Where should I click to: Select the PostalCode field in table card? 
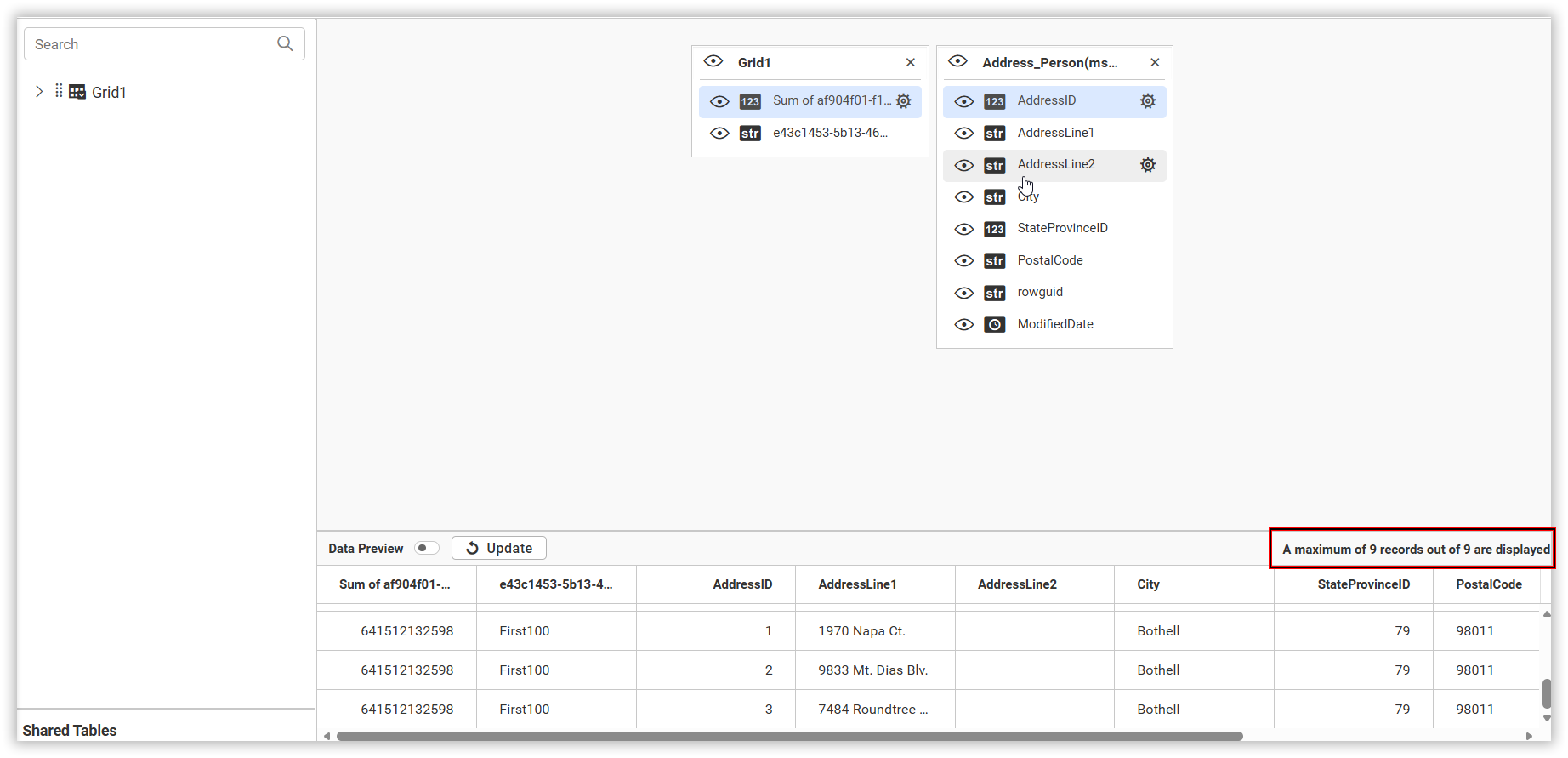pyautogui.click(x=1050, y=260)
